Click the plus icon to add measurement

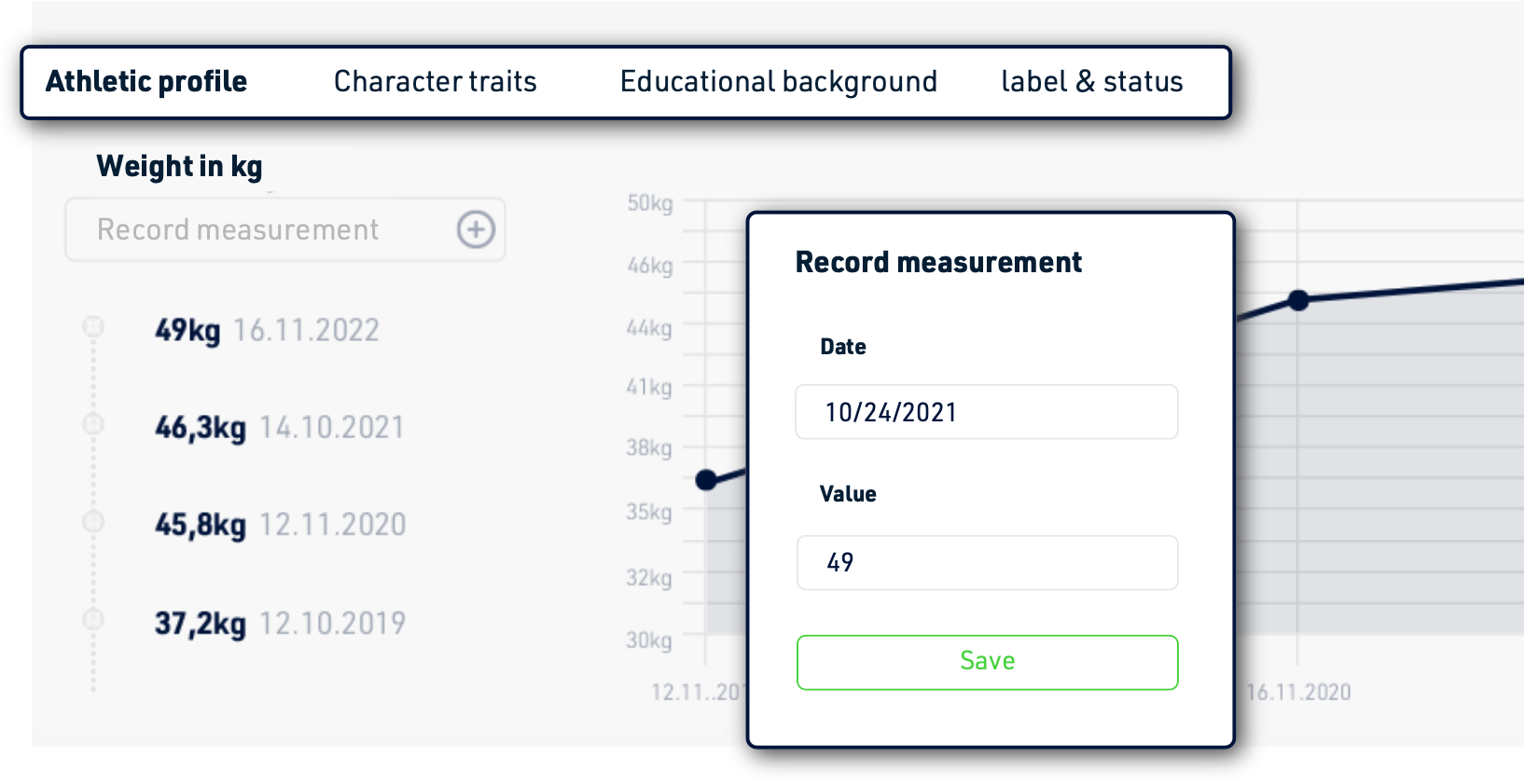point(476,229)
